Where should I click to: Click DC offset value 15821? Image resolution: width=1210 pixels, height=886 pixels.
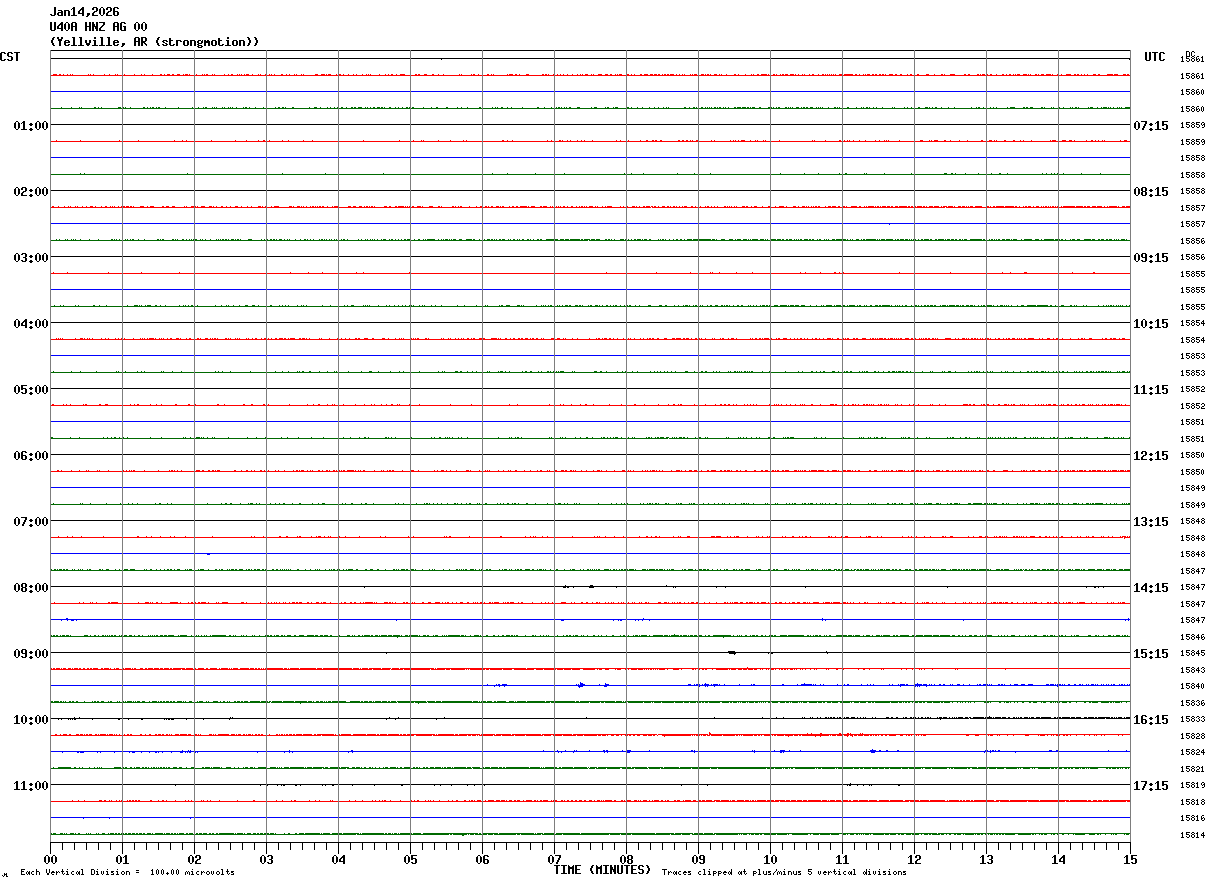point(1192,769)
